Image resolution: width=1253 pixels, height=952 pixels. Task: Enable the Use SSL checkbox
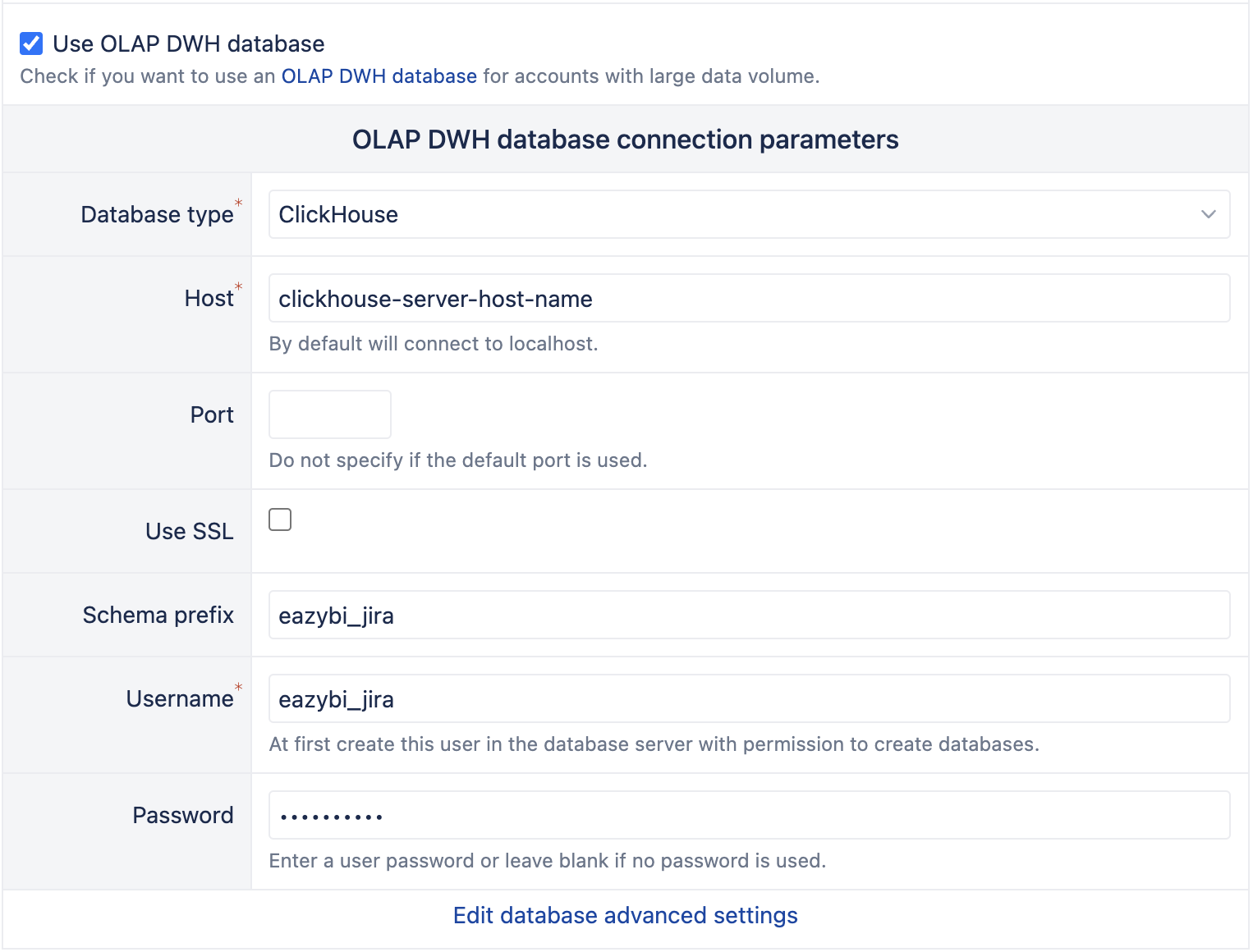(x=280, y=519)
